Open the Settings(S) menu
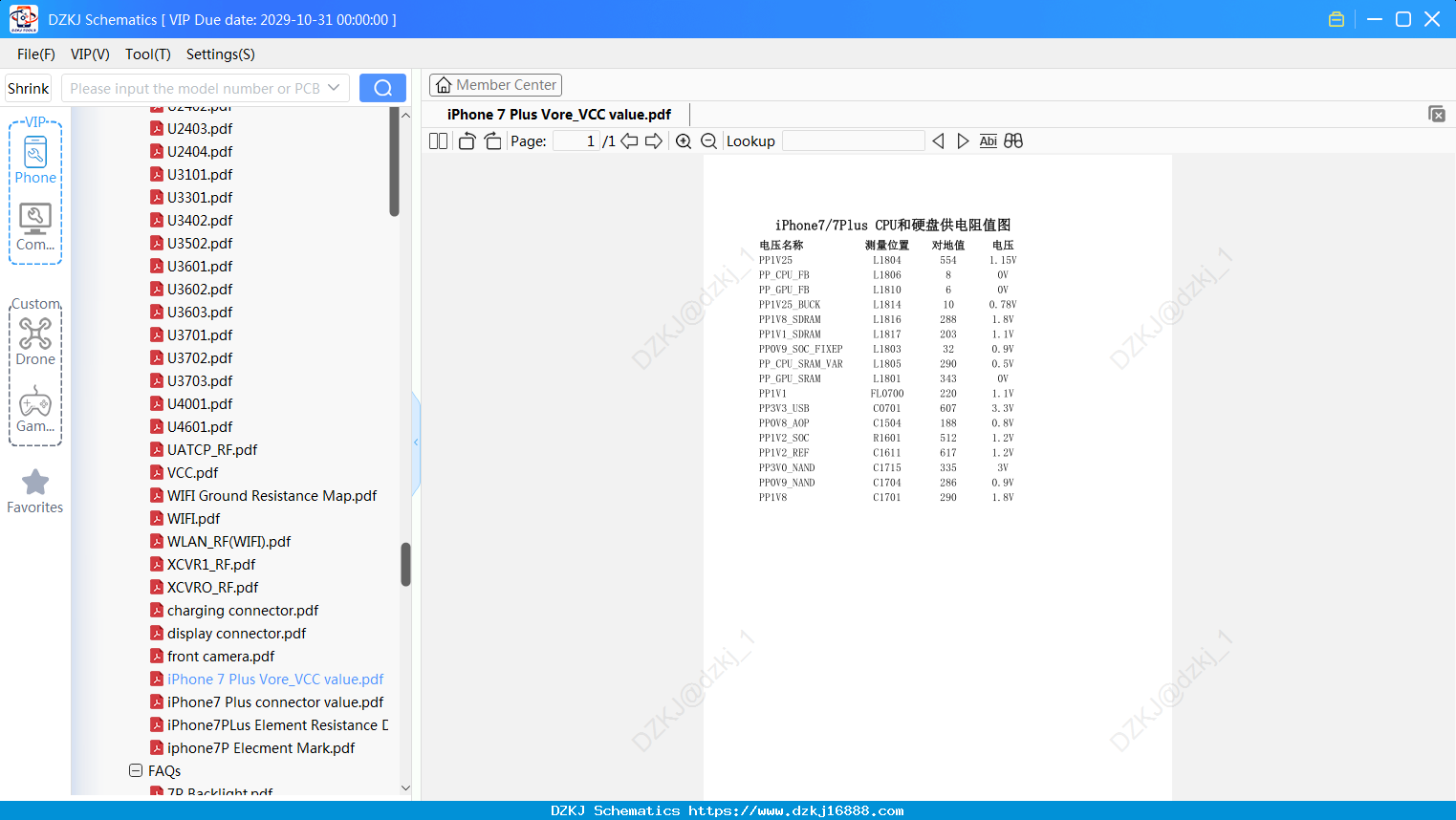Screen dimensions: 1456x820 pos(221,54)
